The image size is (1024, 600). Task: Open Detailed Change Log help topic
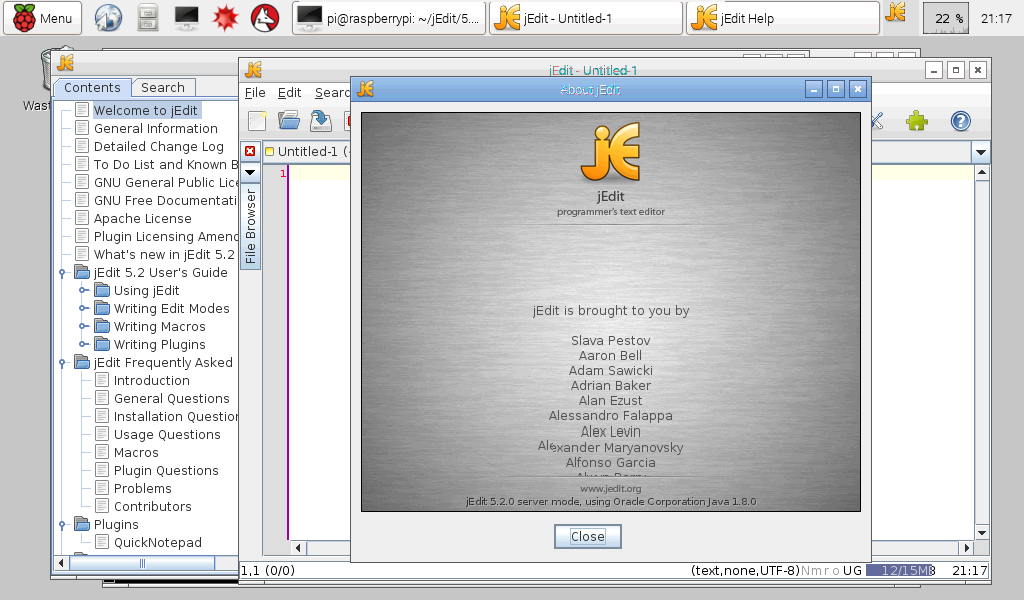[159, 146]
